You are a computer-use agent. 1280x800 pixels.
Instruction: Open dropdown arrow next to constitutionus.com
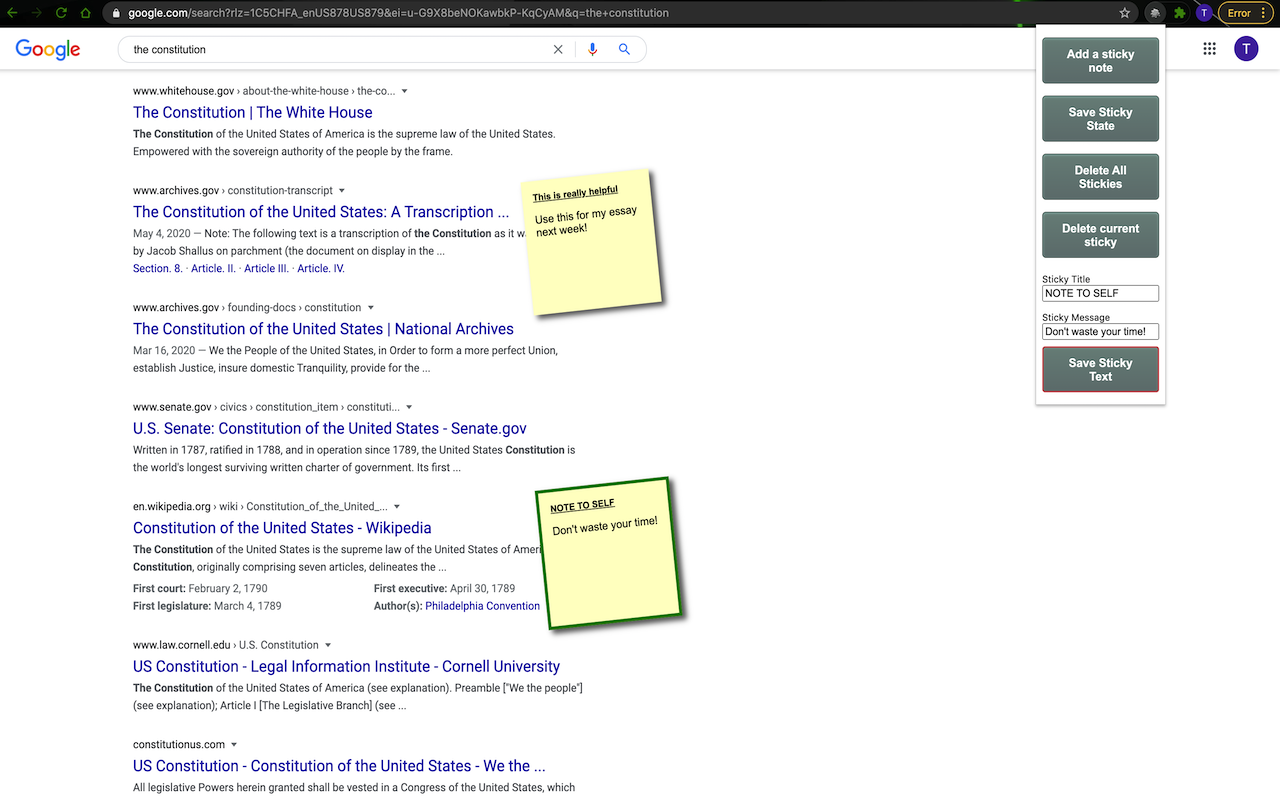[x=234, y=745]
